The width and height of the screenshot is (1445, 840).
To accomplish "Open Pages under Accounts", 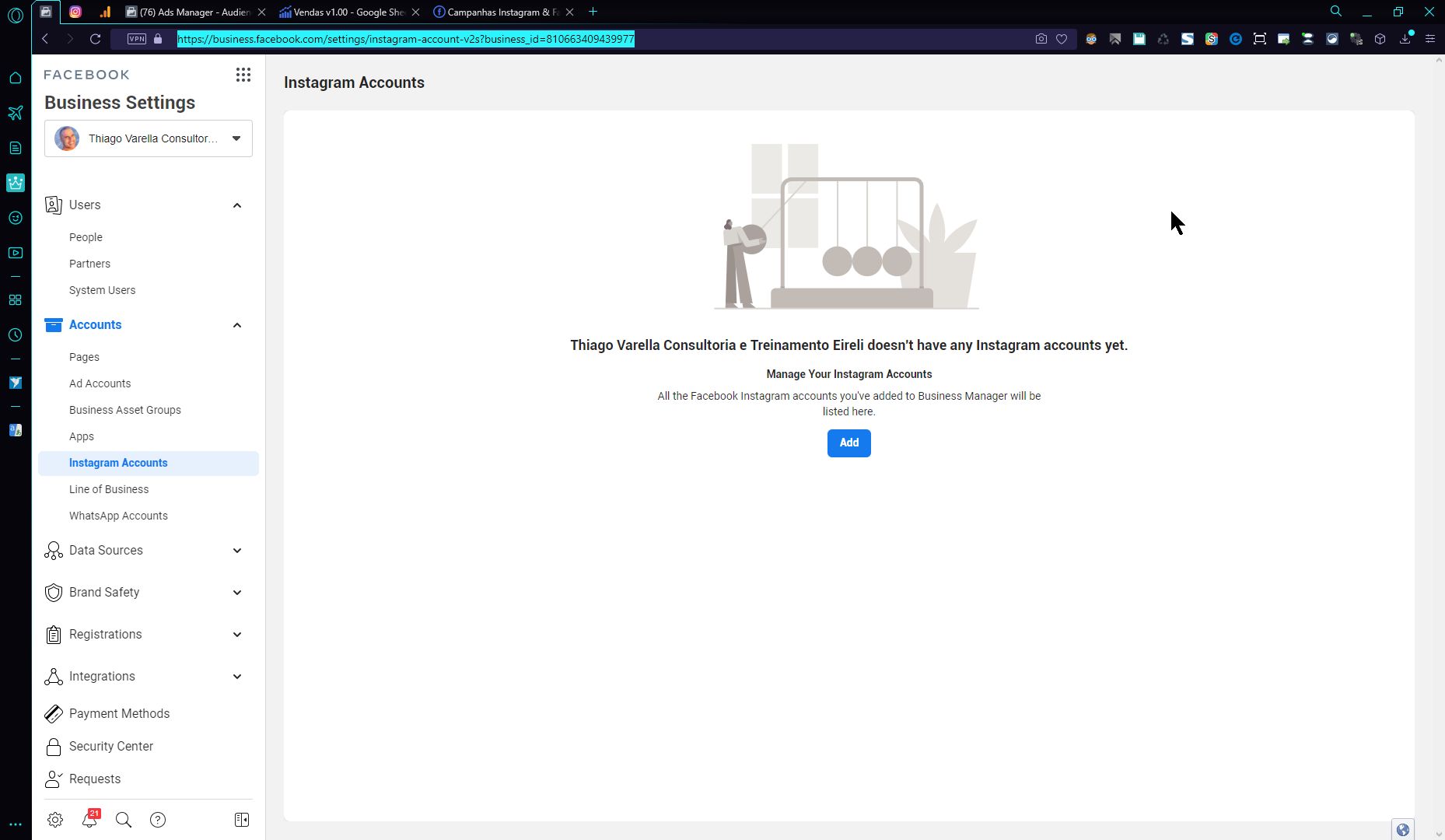I will coord(84,357).
